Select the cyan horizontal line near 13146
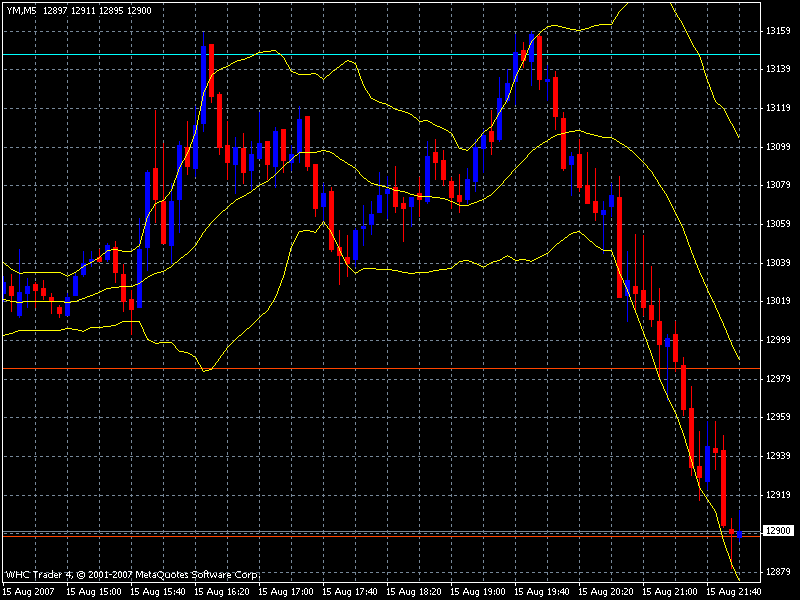Screen dimensions: 800x600 [382, 54]
